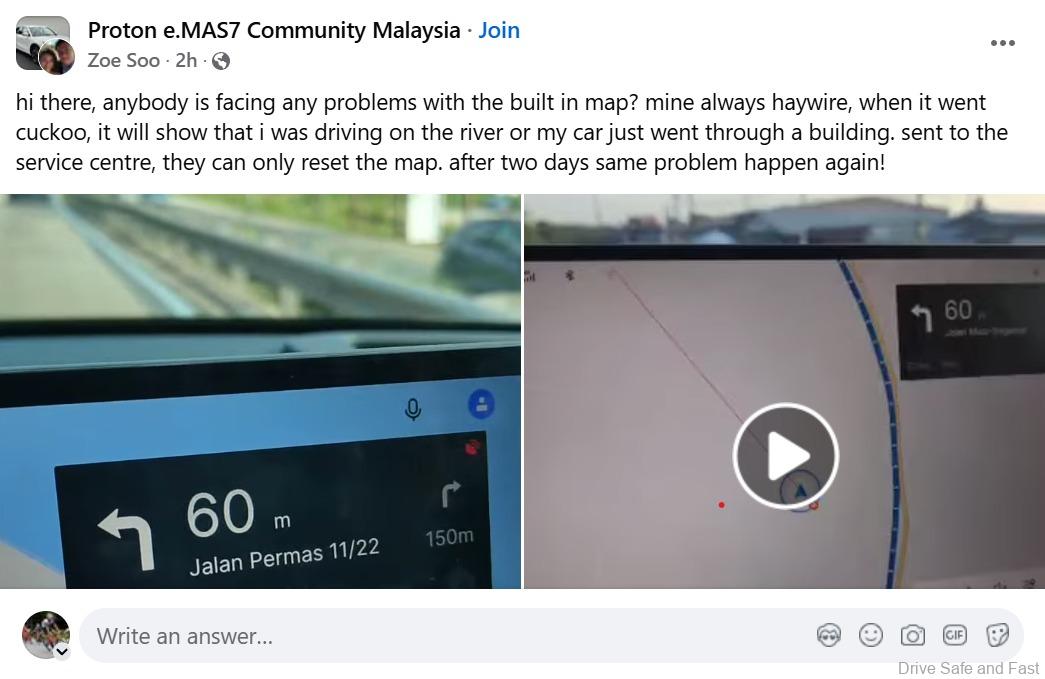The width and height of the screenshot is (1045, 679).
Task: Click the 2h post timestamp
Action: click(x=186, y=61)
